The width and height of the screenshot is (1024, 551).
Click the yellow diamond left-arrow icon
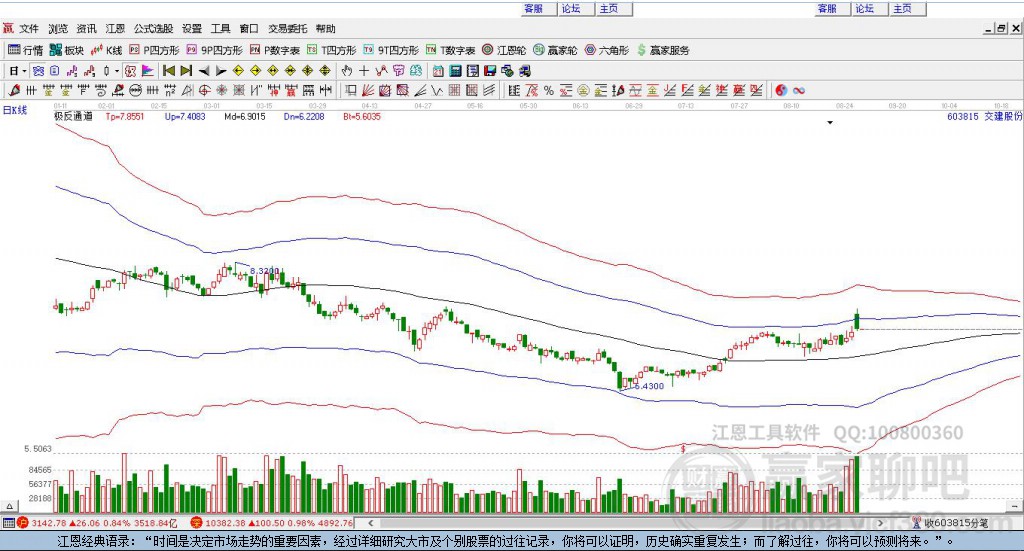click(238, 71)
